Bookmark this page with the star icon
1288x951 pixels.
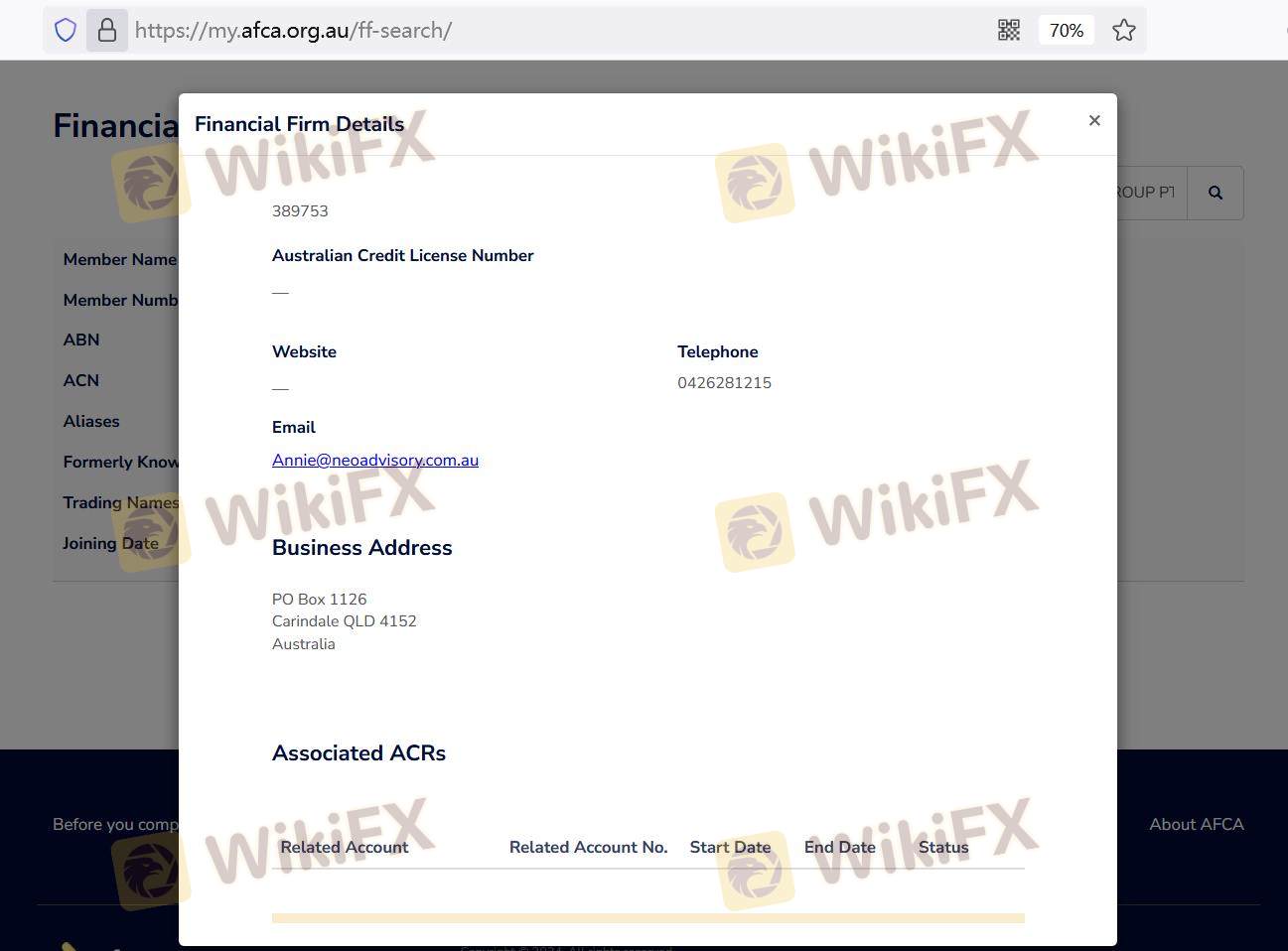[x=1124, y=30]
